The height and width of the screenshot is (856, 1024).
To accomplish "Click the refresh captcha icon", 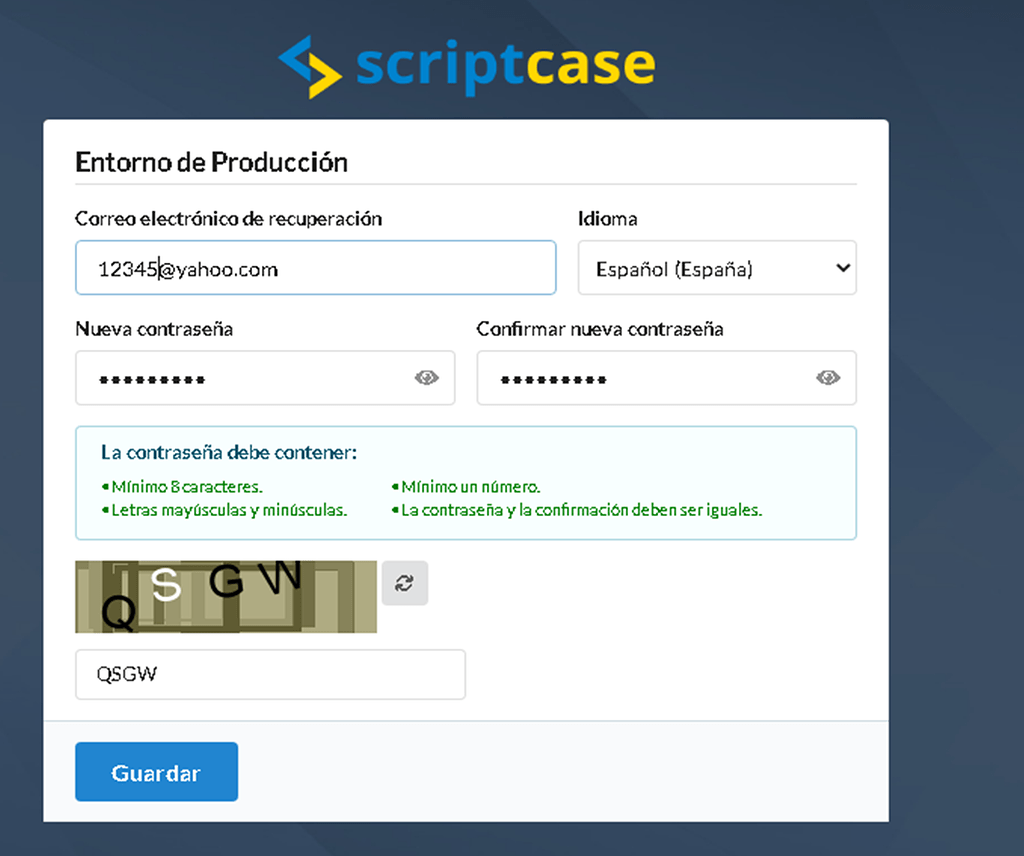I will click(404, 583).
